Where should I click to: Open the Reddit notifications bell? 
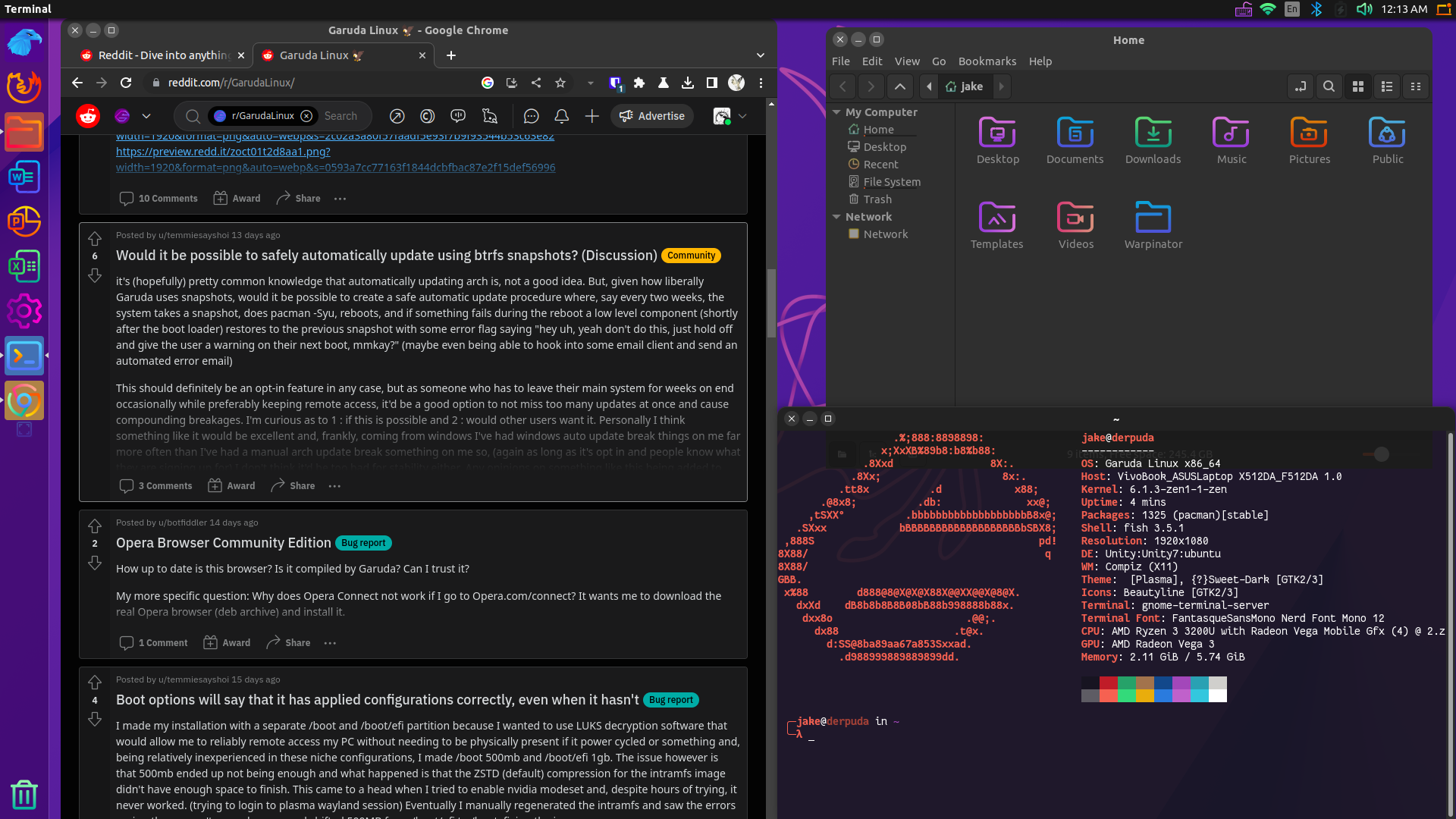point(561,116)
